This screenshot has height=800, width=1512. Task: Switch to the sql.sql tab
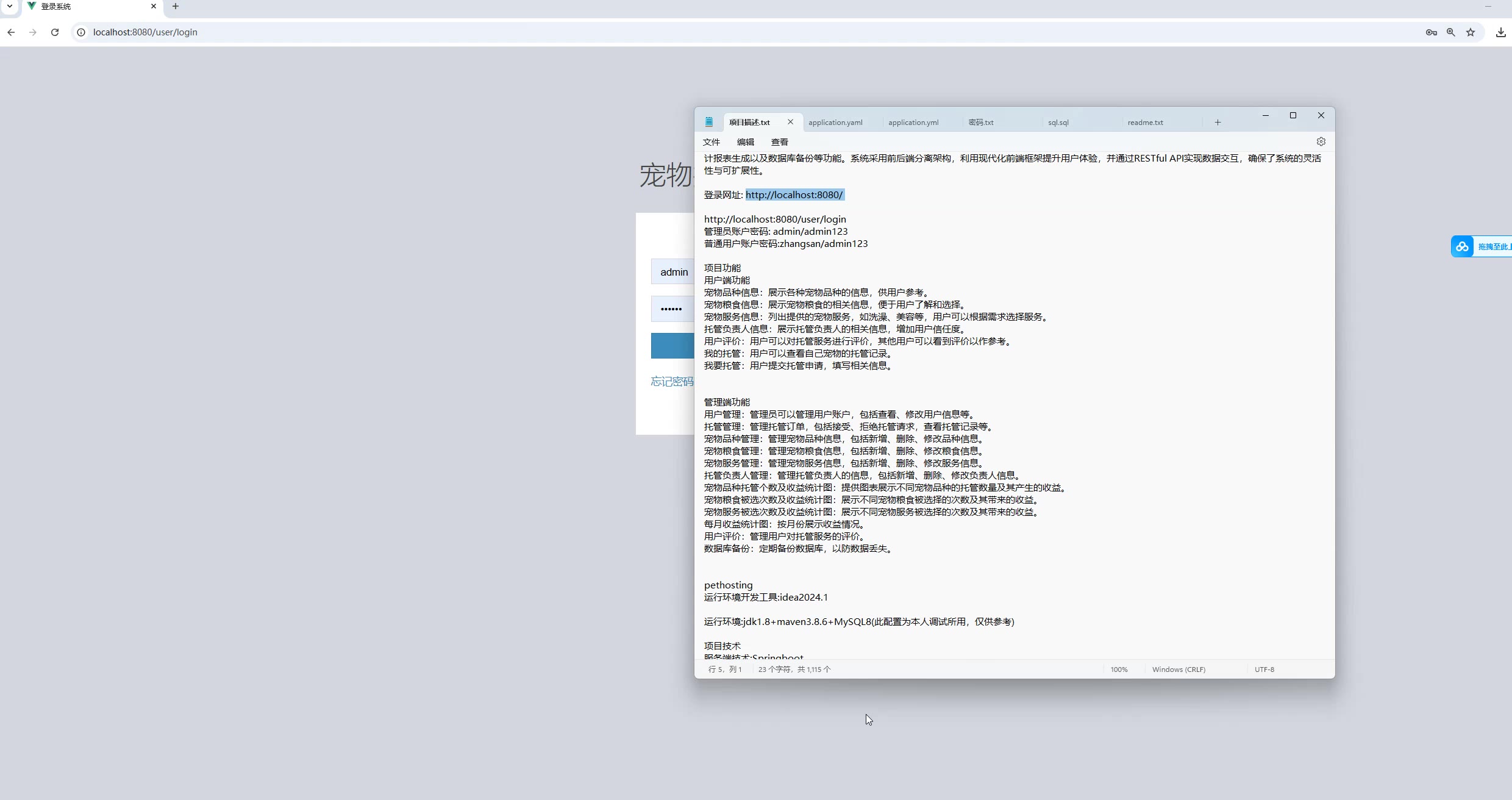[x=1058, y=123]
